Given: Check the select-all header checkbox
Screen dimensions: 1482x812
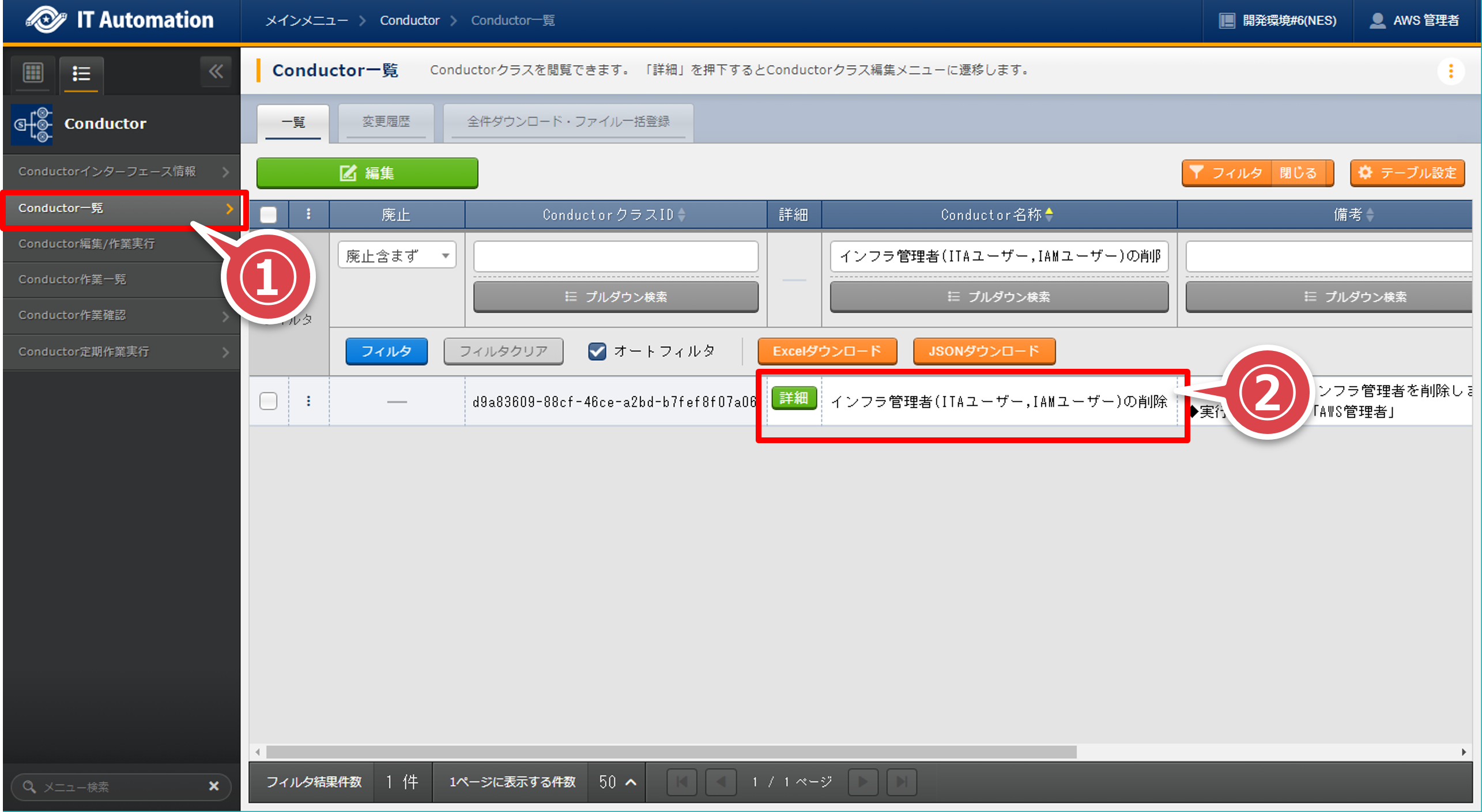Looking at the screenshot, I should coord(269,215).
